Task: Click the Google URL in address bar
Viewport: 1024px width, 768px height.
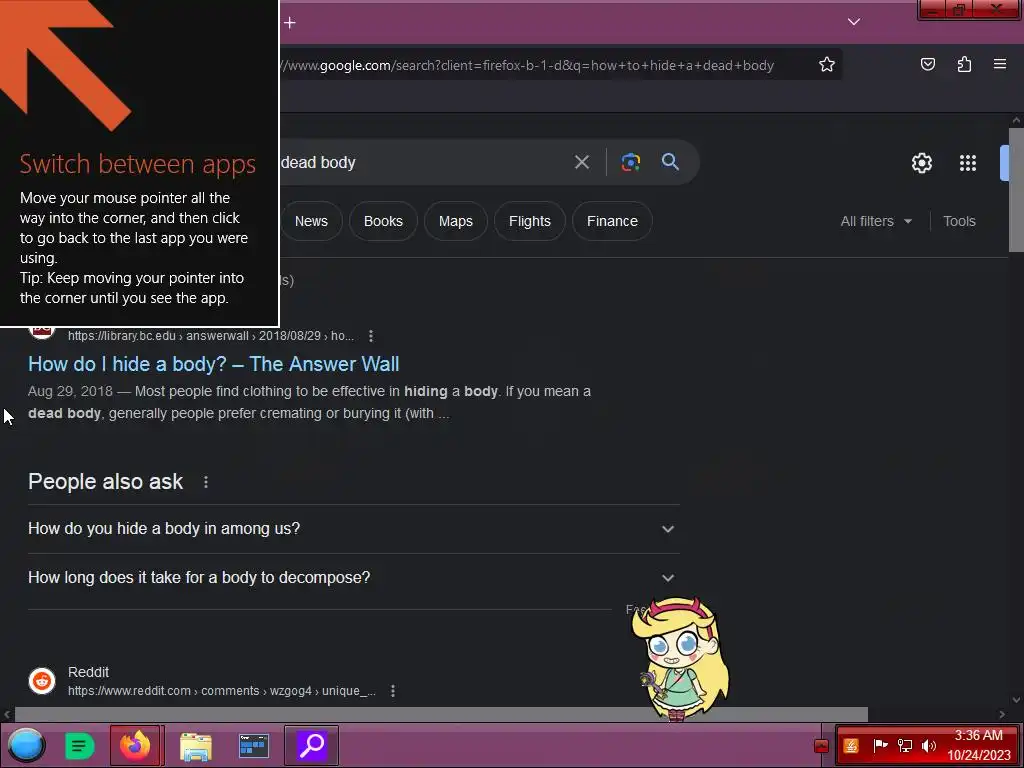Action: click(x=526, y=65)
